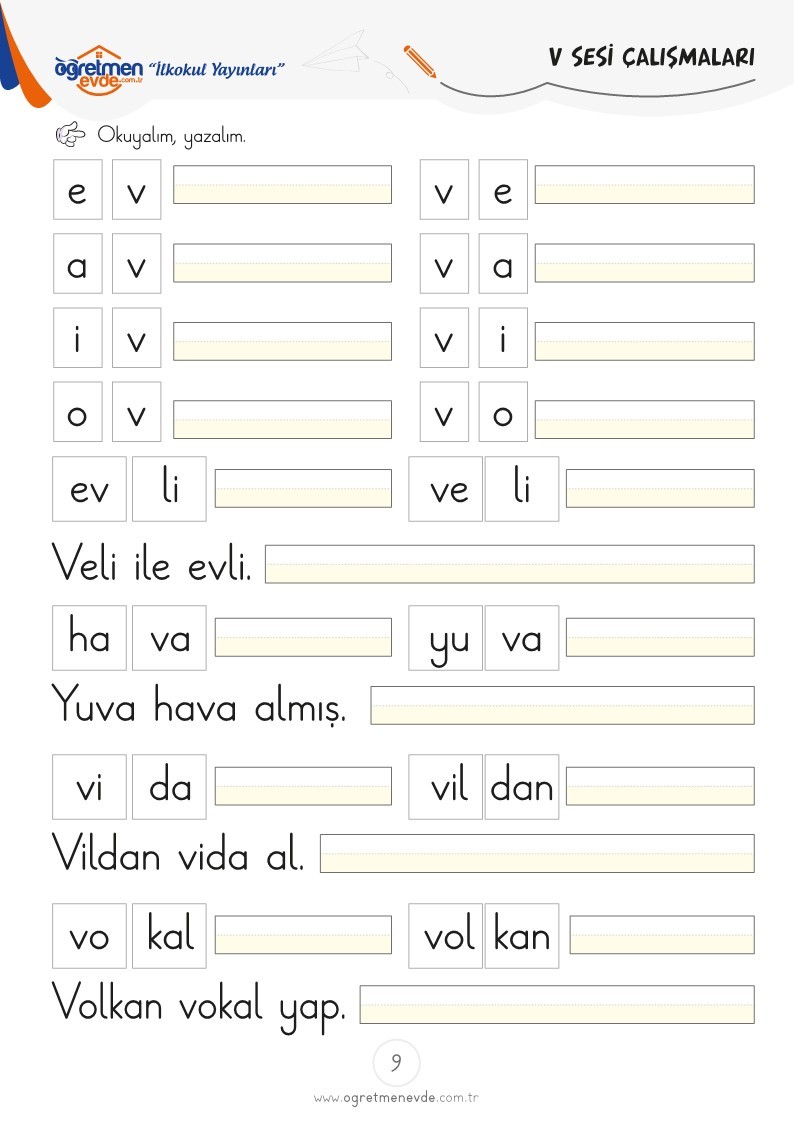The height and width of the screenshot is (1123, 794).
Task: Click the 'Okuyalım, yazalım.' instruction
Action: tap(172, 135)
